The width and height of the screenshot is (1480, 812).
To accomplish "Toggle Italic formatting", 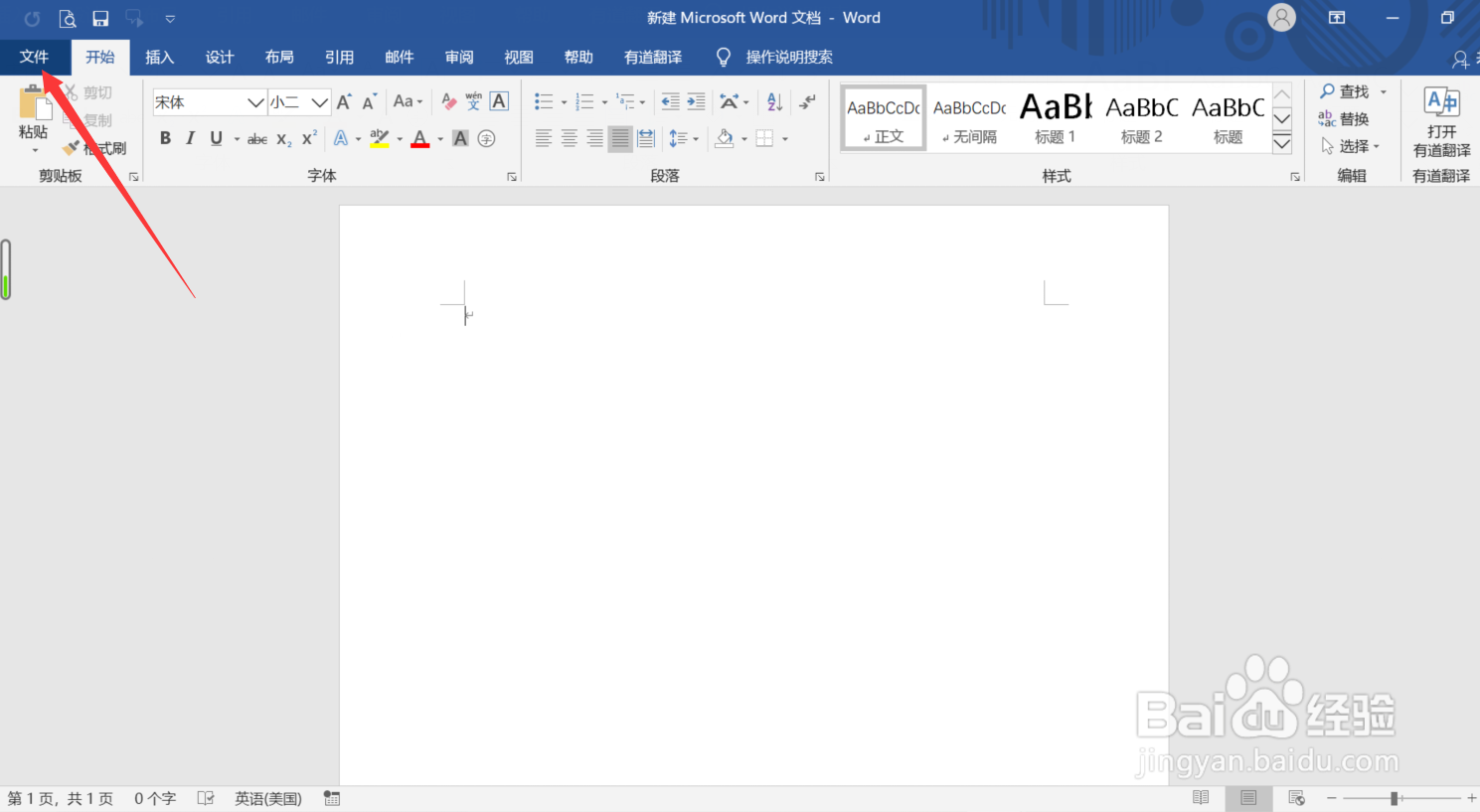I will tap(190, 139).
